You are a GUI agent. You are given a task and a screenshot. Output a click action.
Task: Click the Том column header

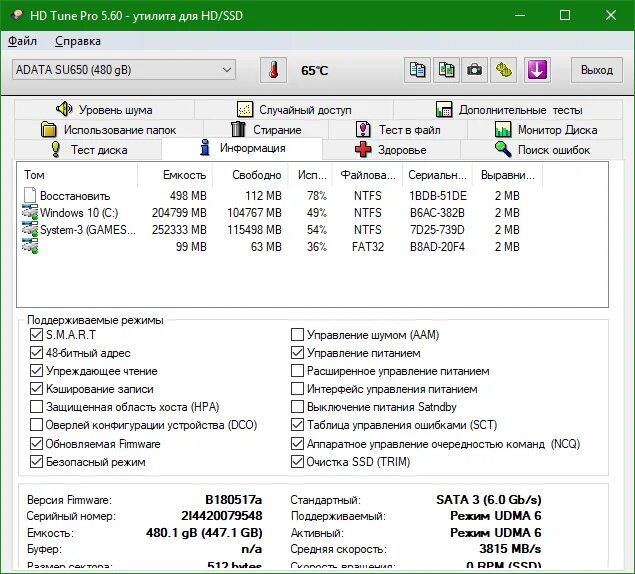click(77, 175)
